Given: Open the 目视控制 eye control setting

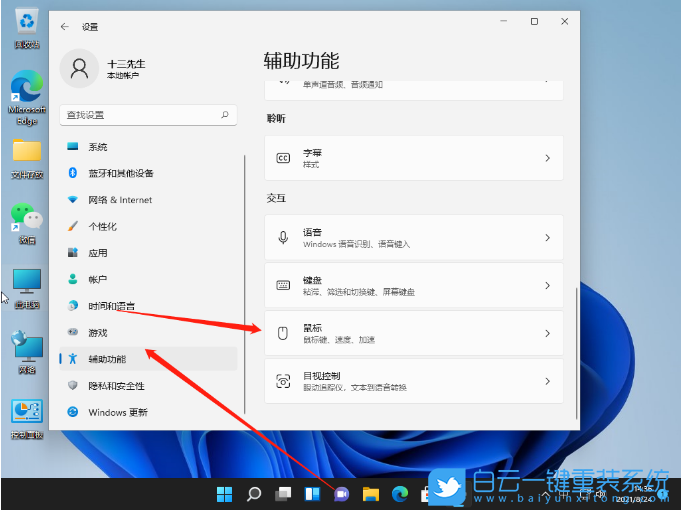Looking at the screenshot, I should pos(414,381).
